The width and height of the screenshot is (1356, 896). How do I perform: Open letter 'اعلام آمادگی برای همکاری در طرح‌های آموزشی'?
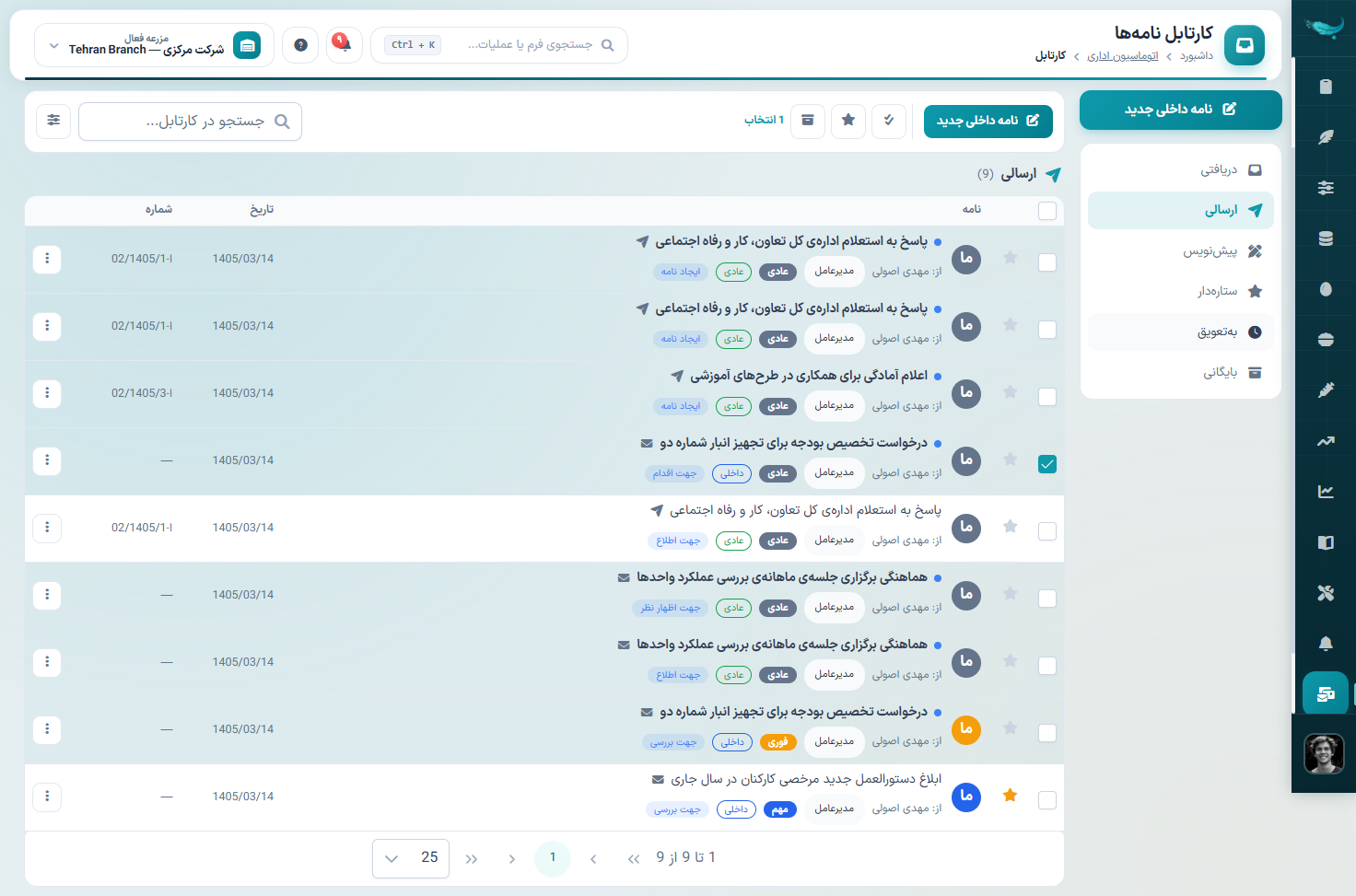809,376
